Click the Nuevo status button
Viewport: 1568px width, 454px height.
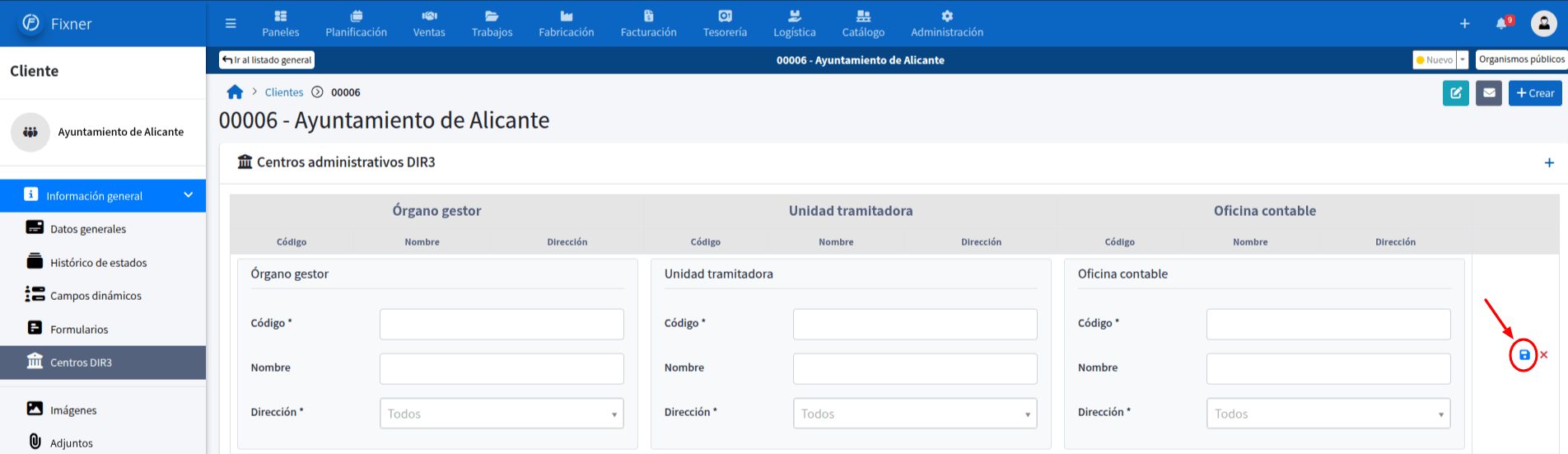coord(1435,59)
